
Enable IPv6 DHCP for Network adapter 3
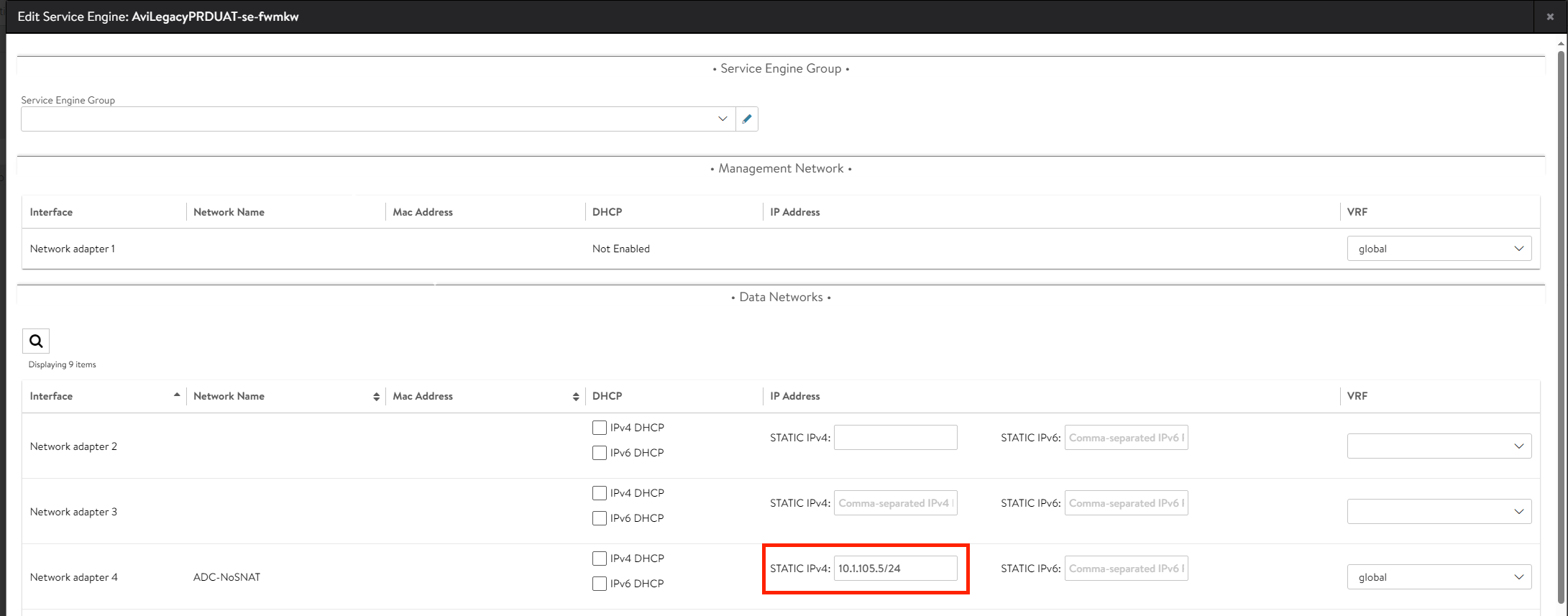point(600,518)
